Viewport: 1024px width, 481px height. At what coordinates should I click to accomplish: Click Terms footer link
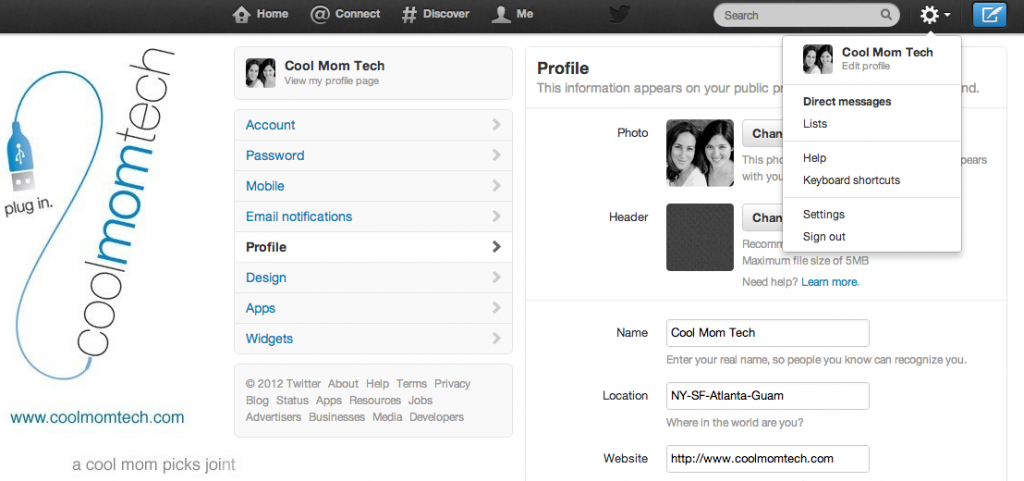tap(411, 384)
